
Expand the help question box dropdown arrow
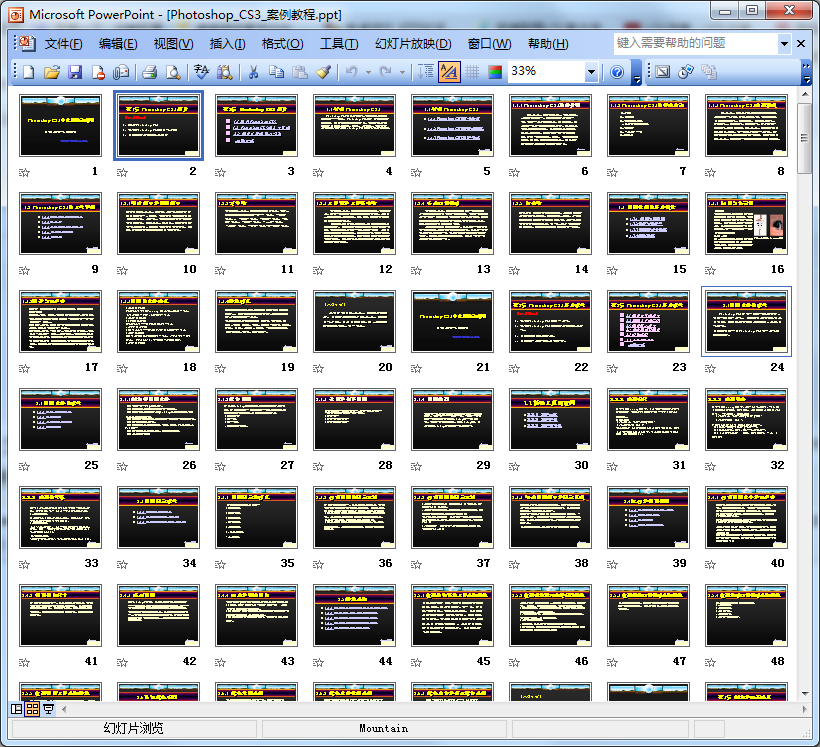point(784,44)
